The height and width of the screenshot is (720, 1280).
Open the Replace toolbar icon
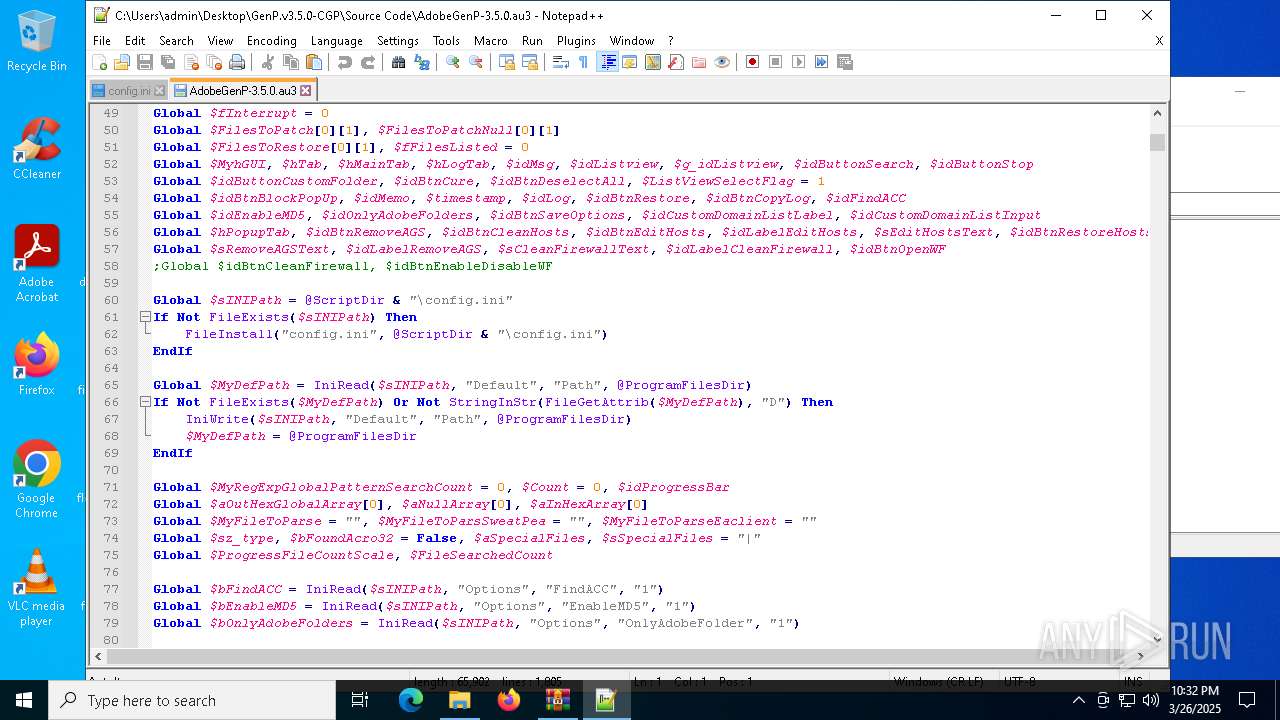pos(422,62)
